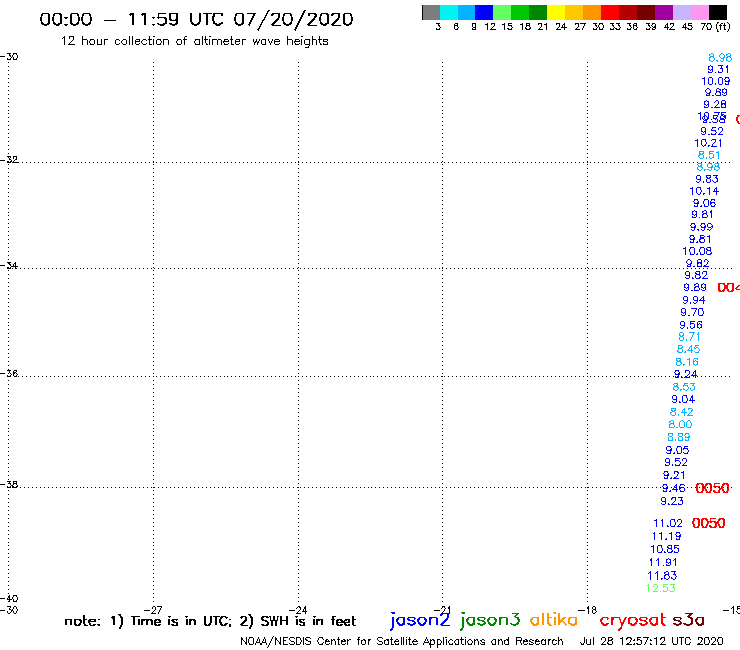
Task: Click the cryosat satellite label
Action: (x=633, y=621)
